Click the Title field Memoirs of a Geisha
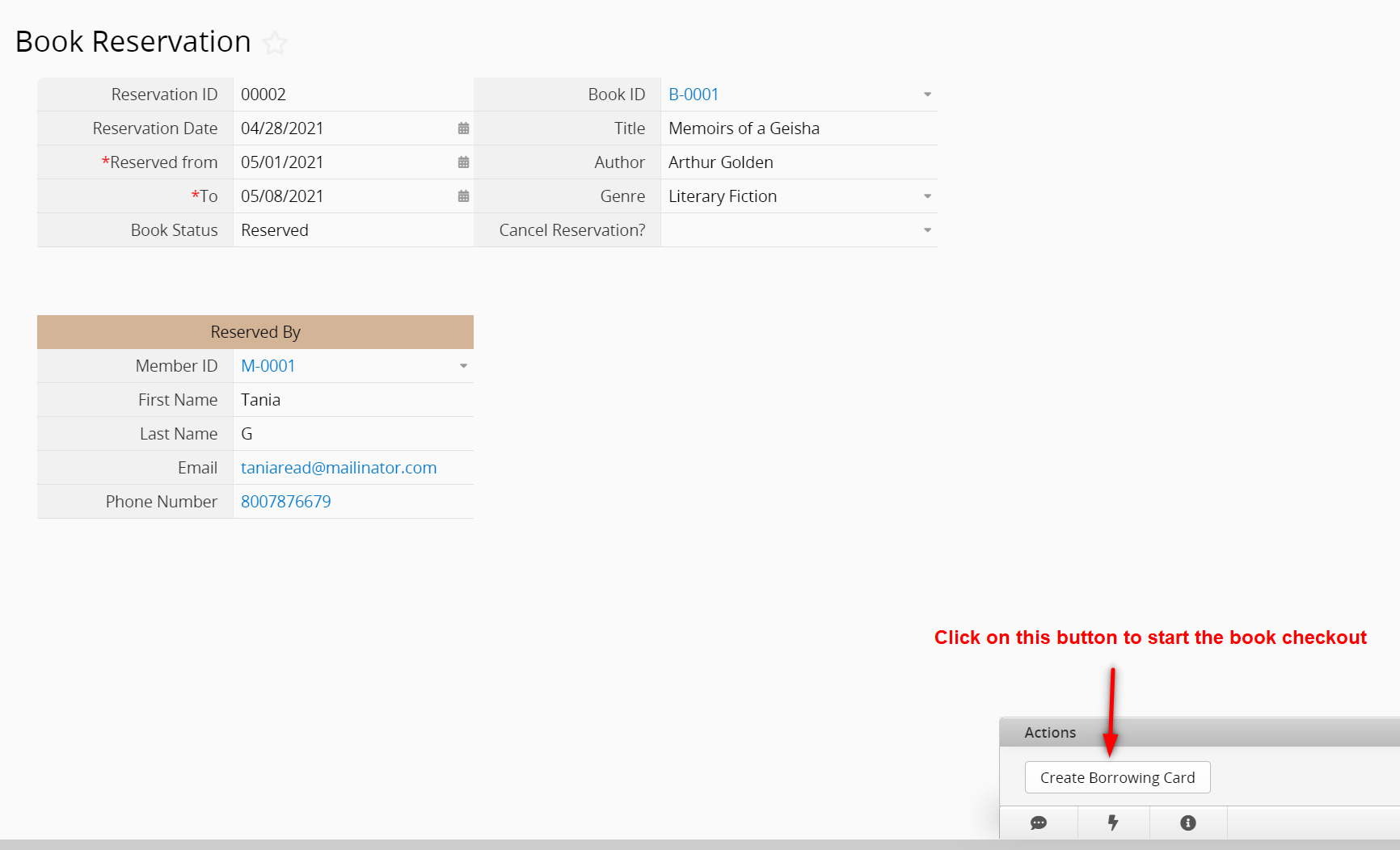This screenshot has height=850, width=1400. (799, 128)
